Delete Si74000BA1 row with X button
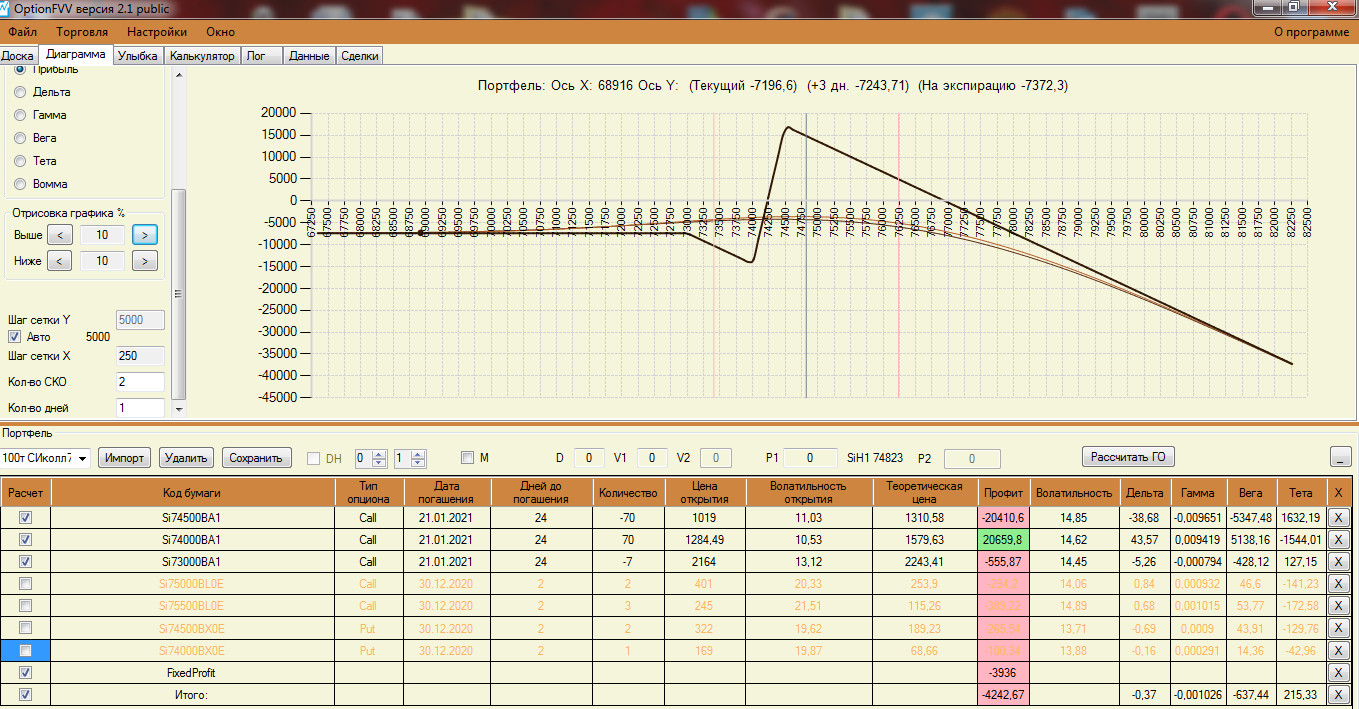1359x709 pixels. click(1340, 540)
